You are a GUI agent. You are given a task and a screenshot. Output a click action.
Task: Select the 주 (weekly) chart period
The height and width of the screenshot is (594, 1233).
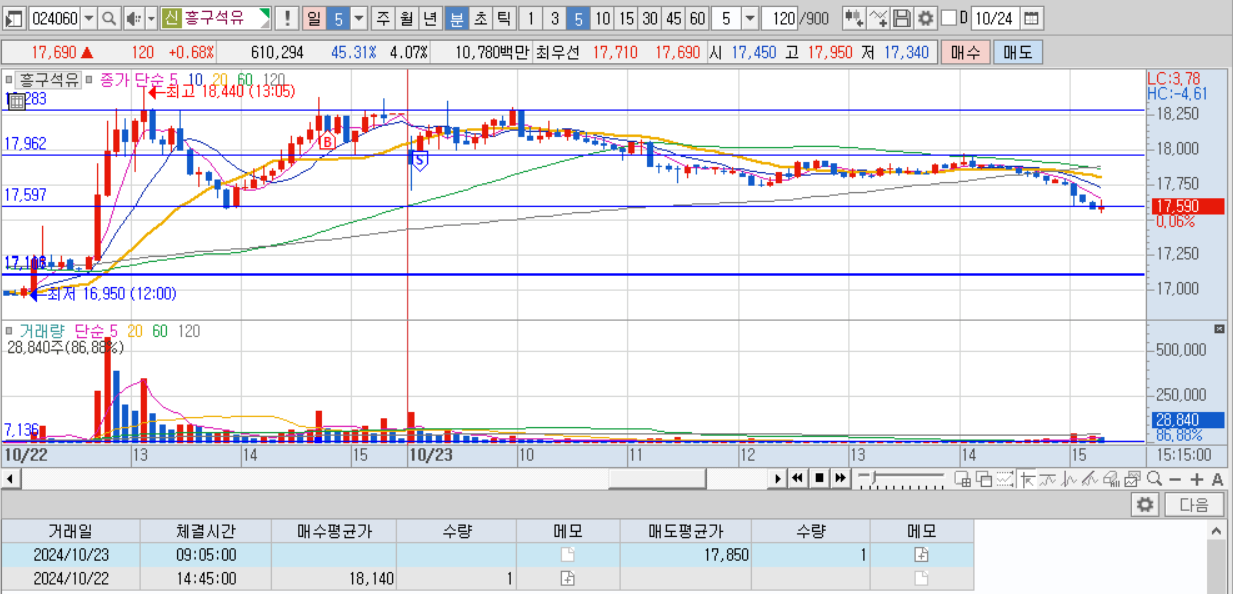point(383,18)
